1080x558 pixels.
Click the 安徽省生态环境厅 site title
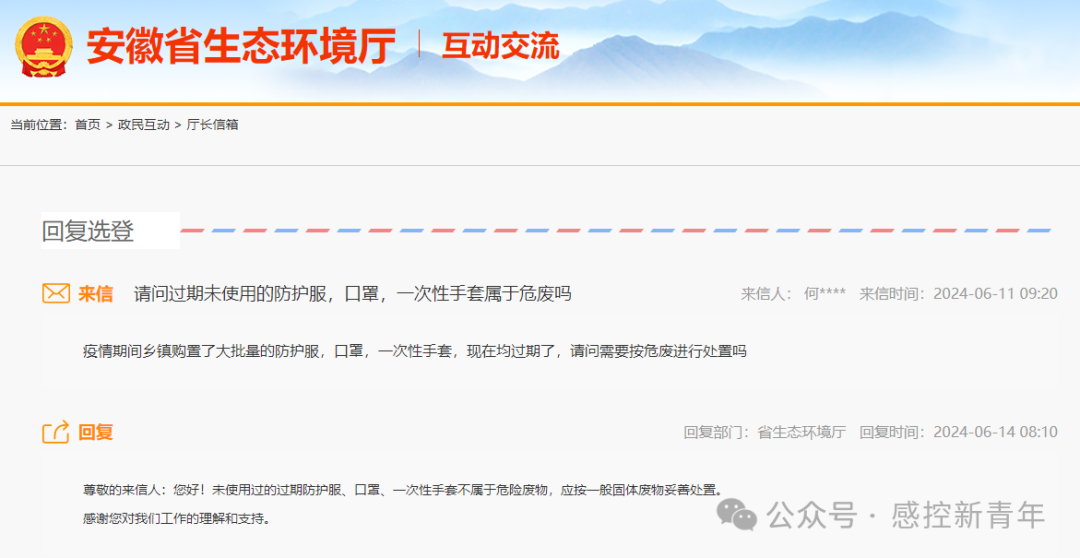[x=240, y=46]
